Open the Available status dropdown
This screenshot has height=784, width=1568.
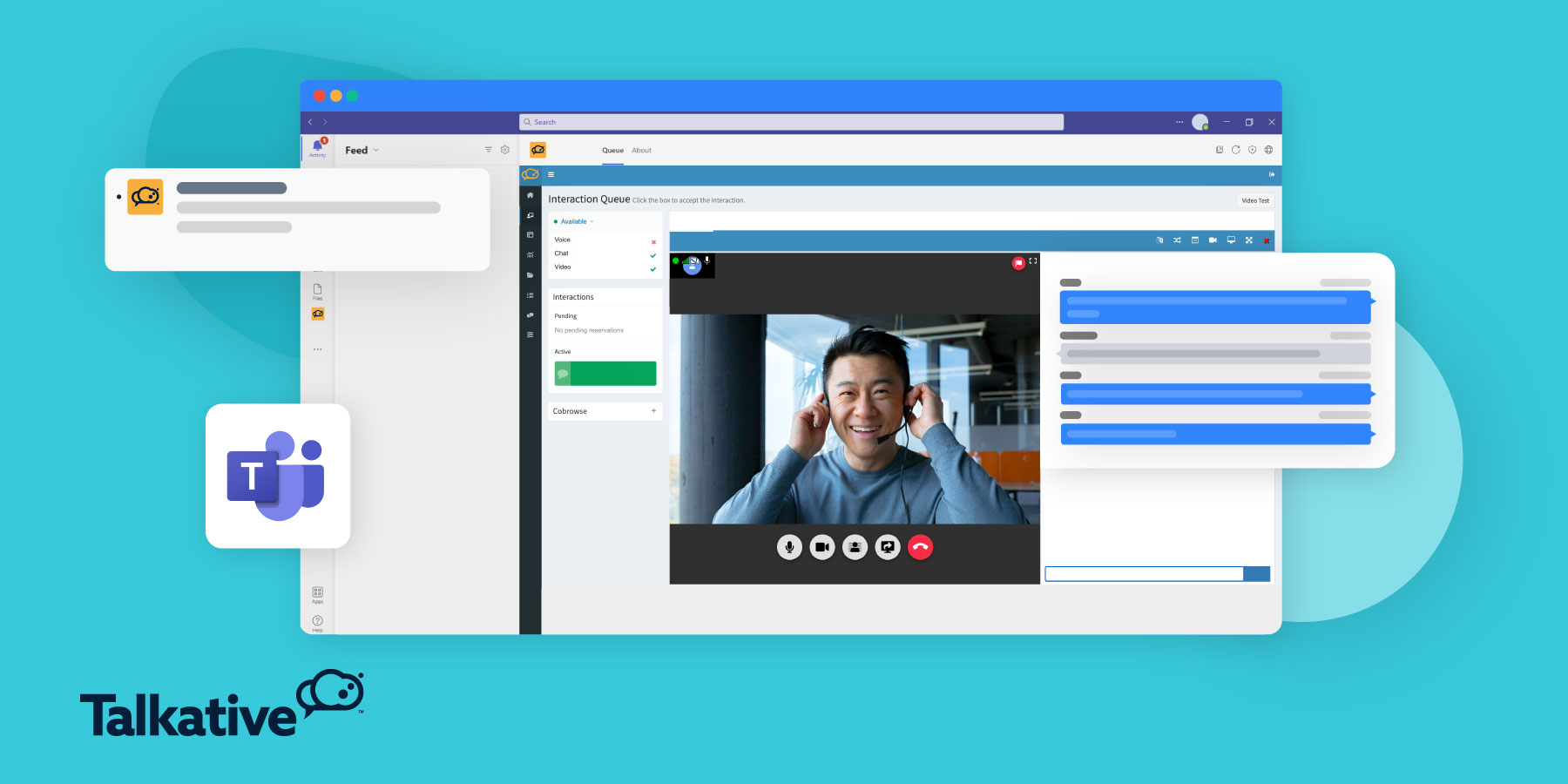(x=575, y=221)
